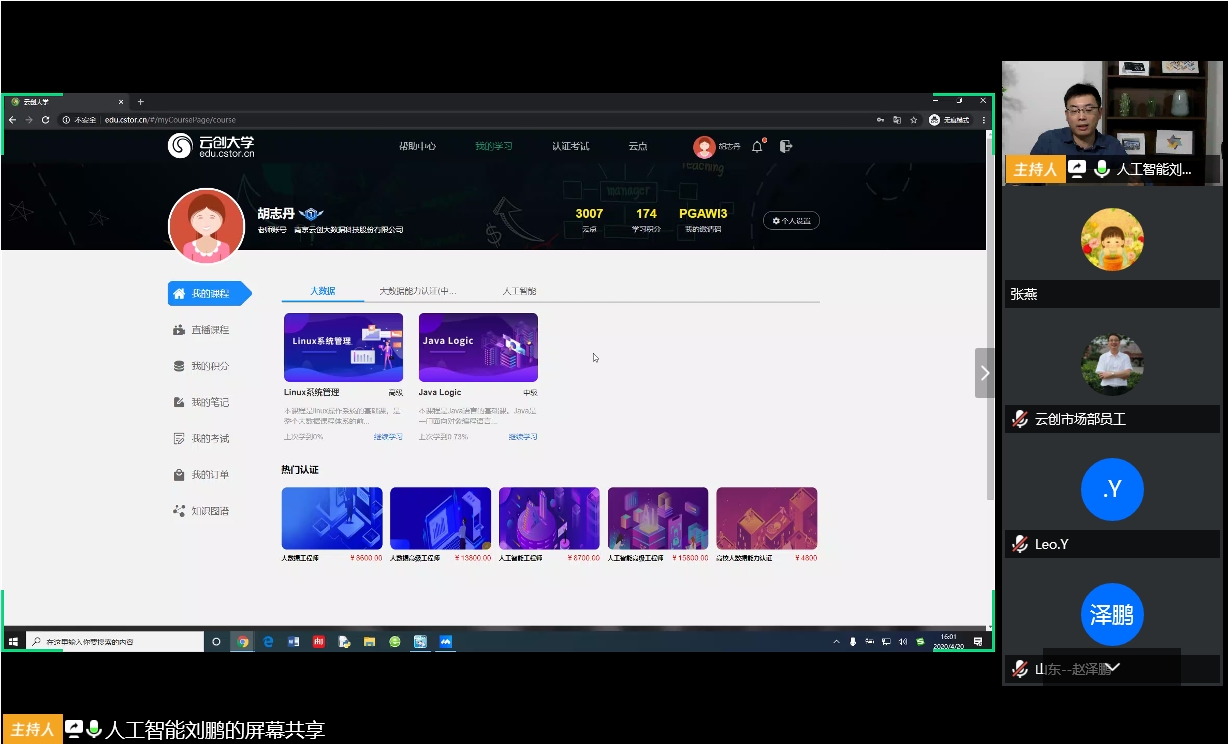Click the notification bell icon in header
Image resolution: width=1228 pixels, height=744 pixels.
click(x=757, y=146)
